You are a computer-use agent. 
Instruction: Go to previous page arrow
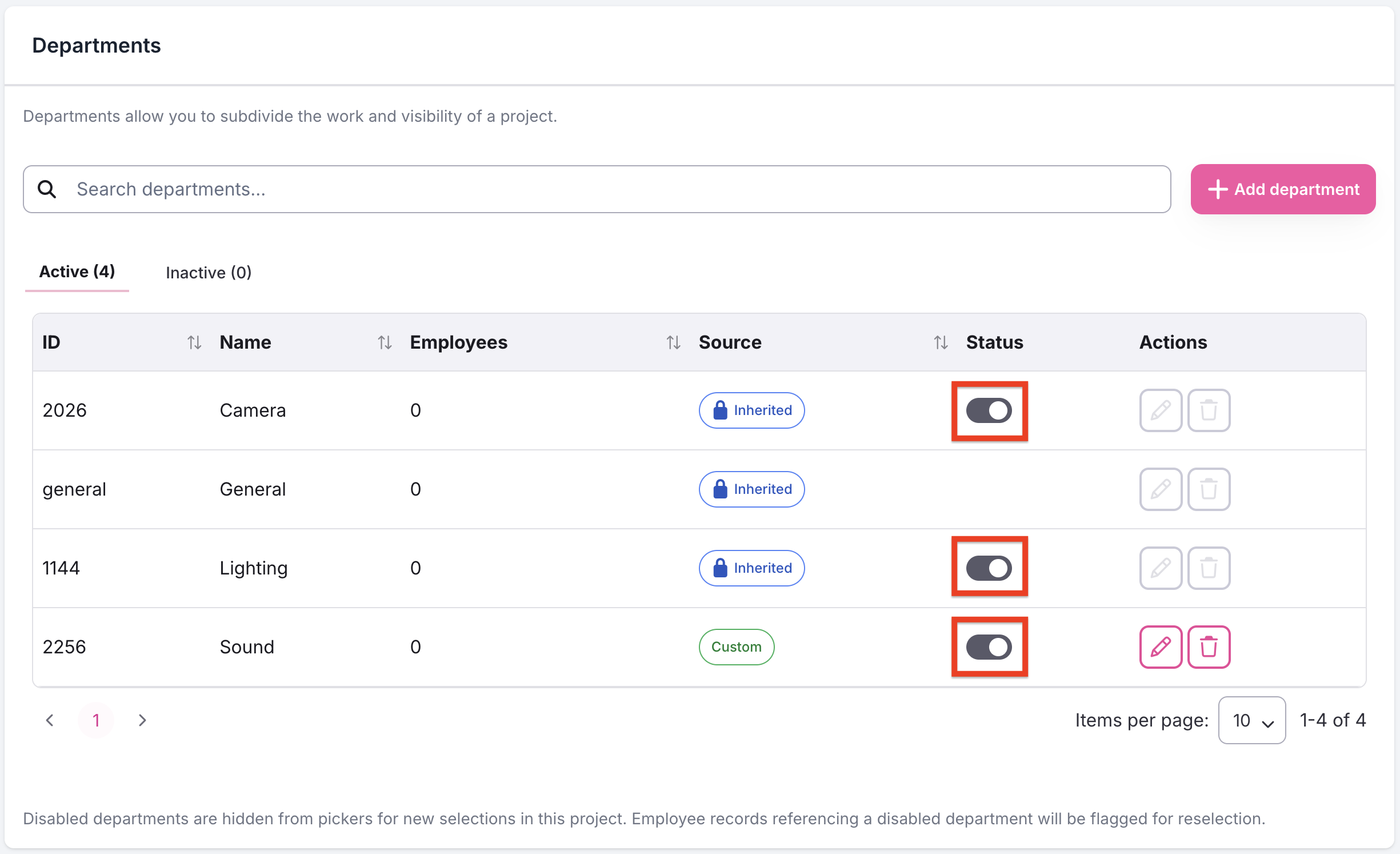point(50,720)
